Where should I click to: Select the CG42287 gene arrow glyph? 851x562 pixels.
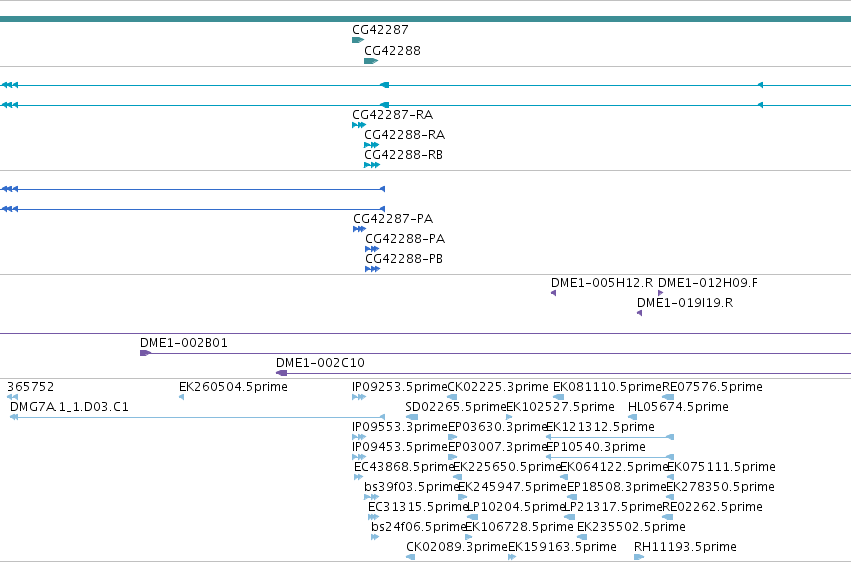tap(358, 40)
